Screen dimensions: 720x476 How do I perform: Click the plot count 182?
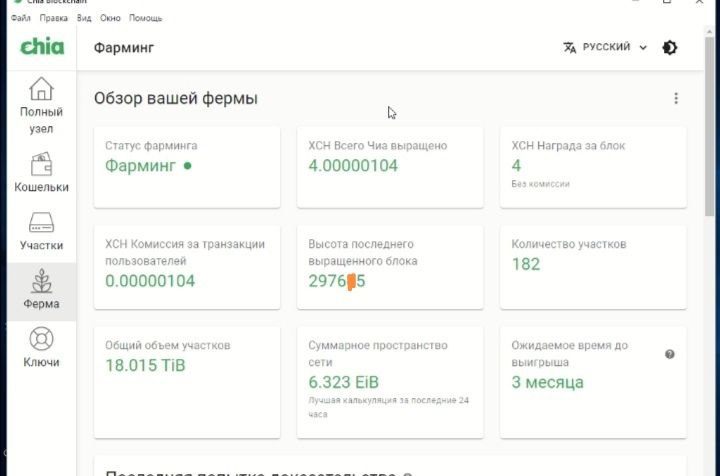526,264
